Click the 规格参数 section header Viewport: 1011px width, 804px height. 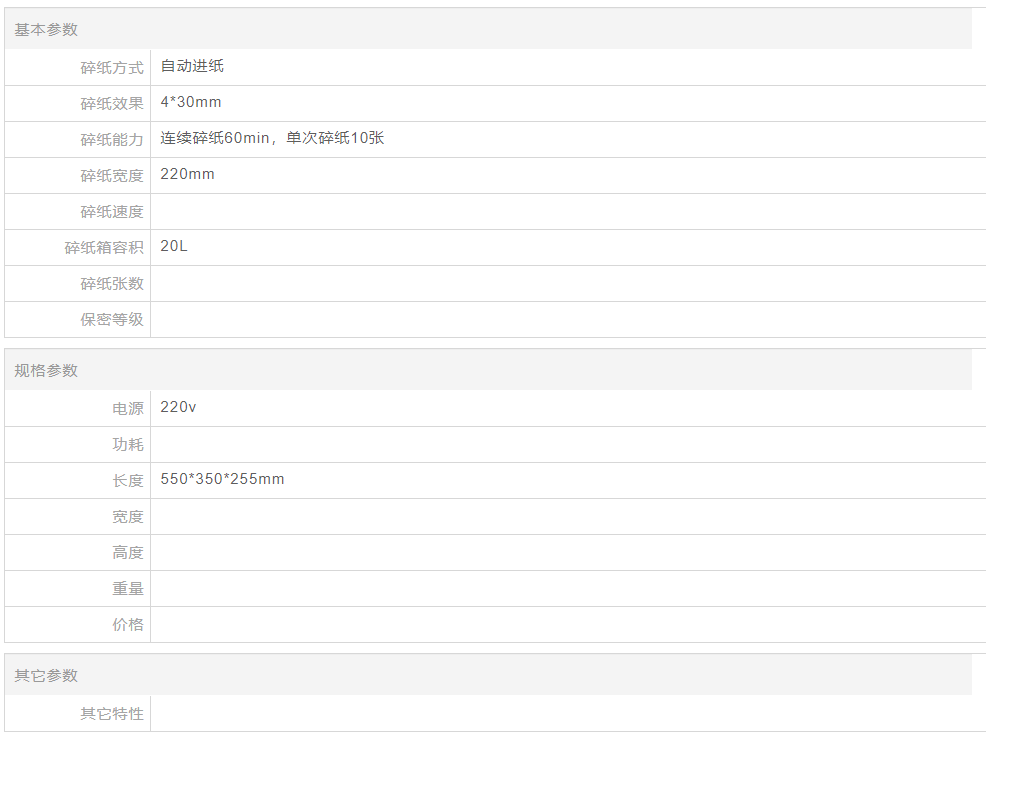tap(46, 371)
